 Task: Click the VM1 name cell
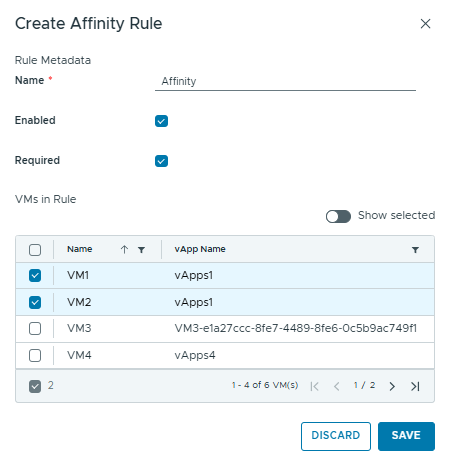78,275
